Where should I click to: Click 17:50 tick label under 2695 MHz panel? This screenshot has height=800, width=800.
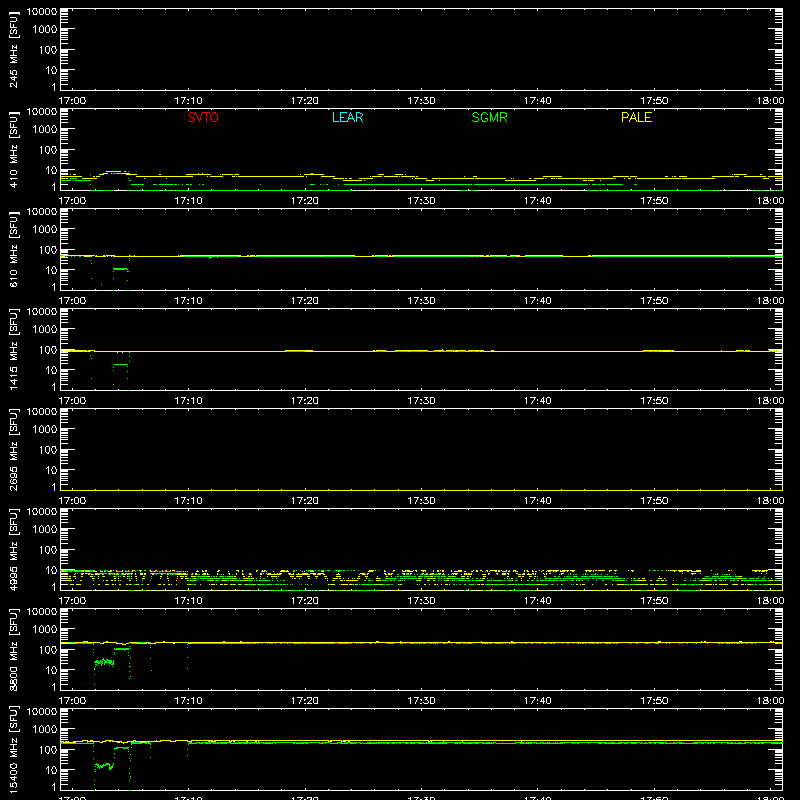pos(654,501)
